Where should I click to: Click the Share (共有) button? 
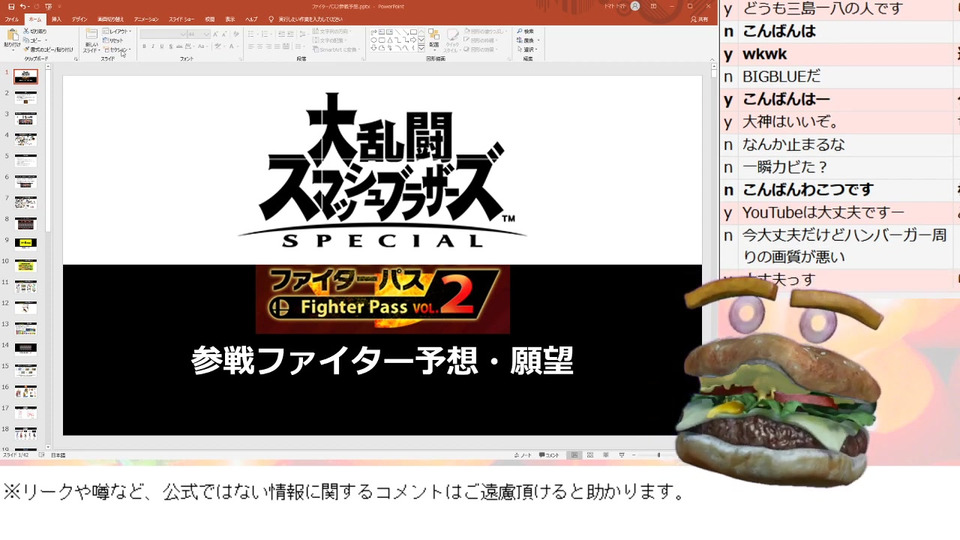[x=700, y=20]
